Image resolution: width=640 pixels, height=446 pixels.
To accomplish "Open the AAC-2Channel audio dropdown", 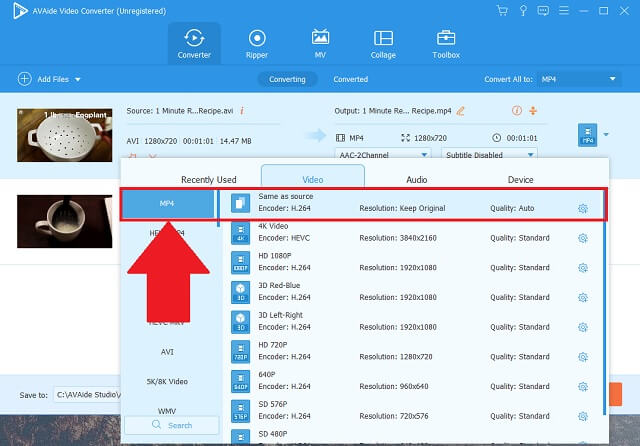I will point(383,154).
